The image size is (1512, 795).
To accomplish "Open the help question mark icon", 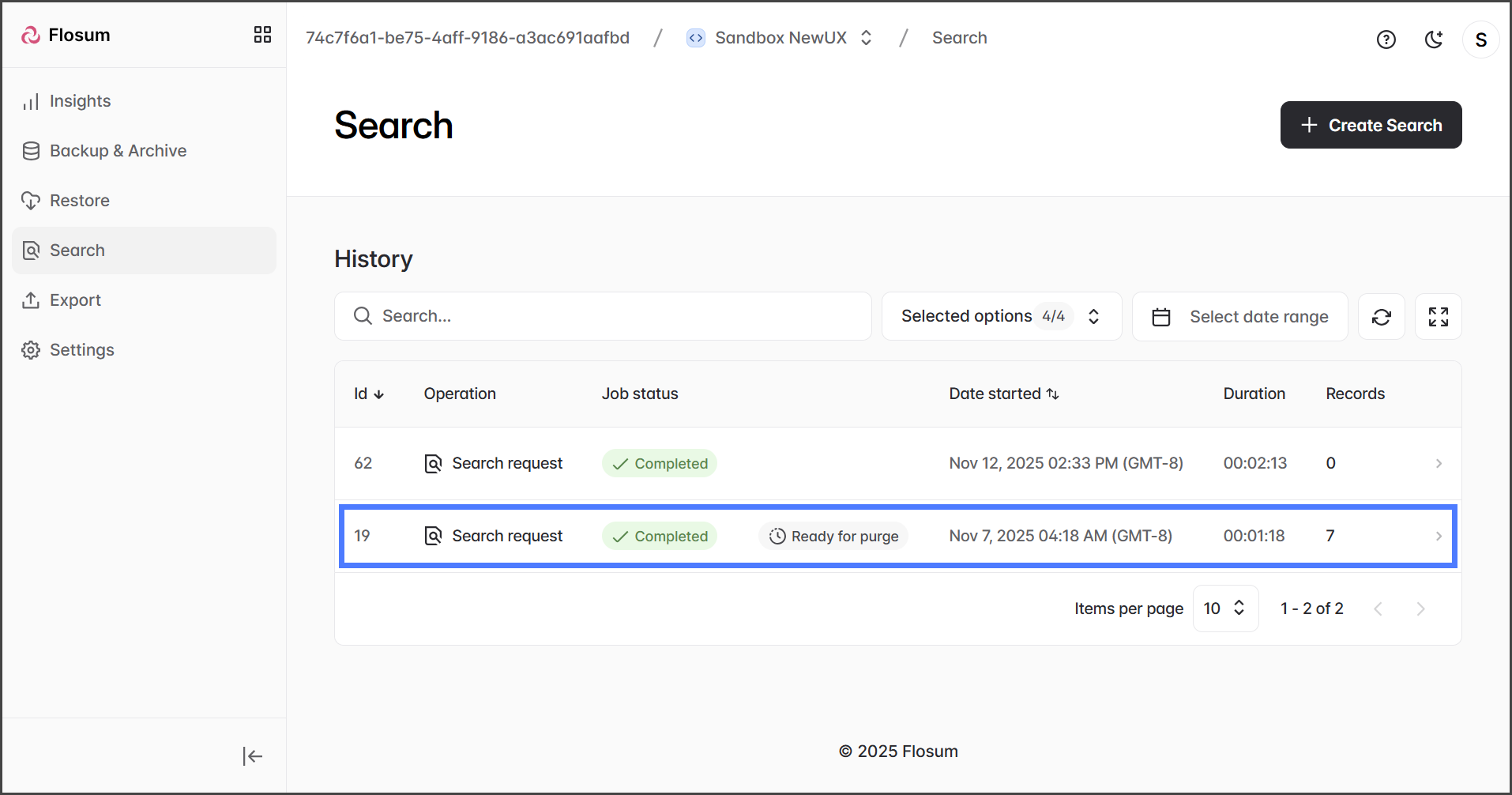I will pos(1386,40).
